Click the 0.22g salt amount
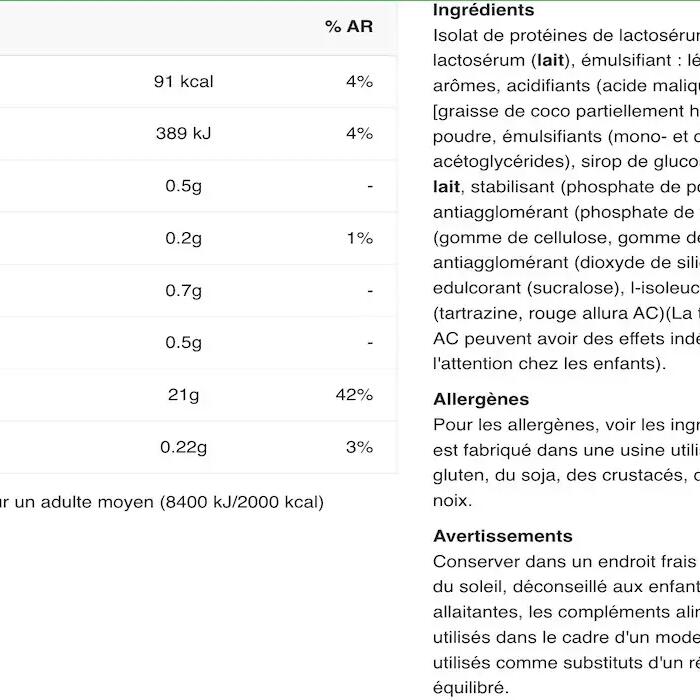 coord(183,447)
